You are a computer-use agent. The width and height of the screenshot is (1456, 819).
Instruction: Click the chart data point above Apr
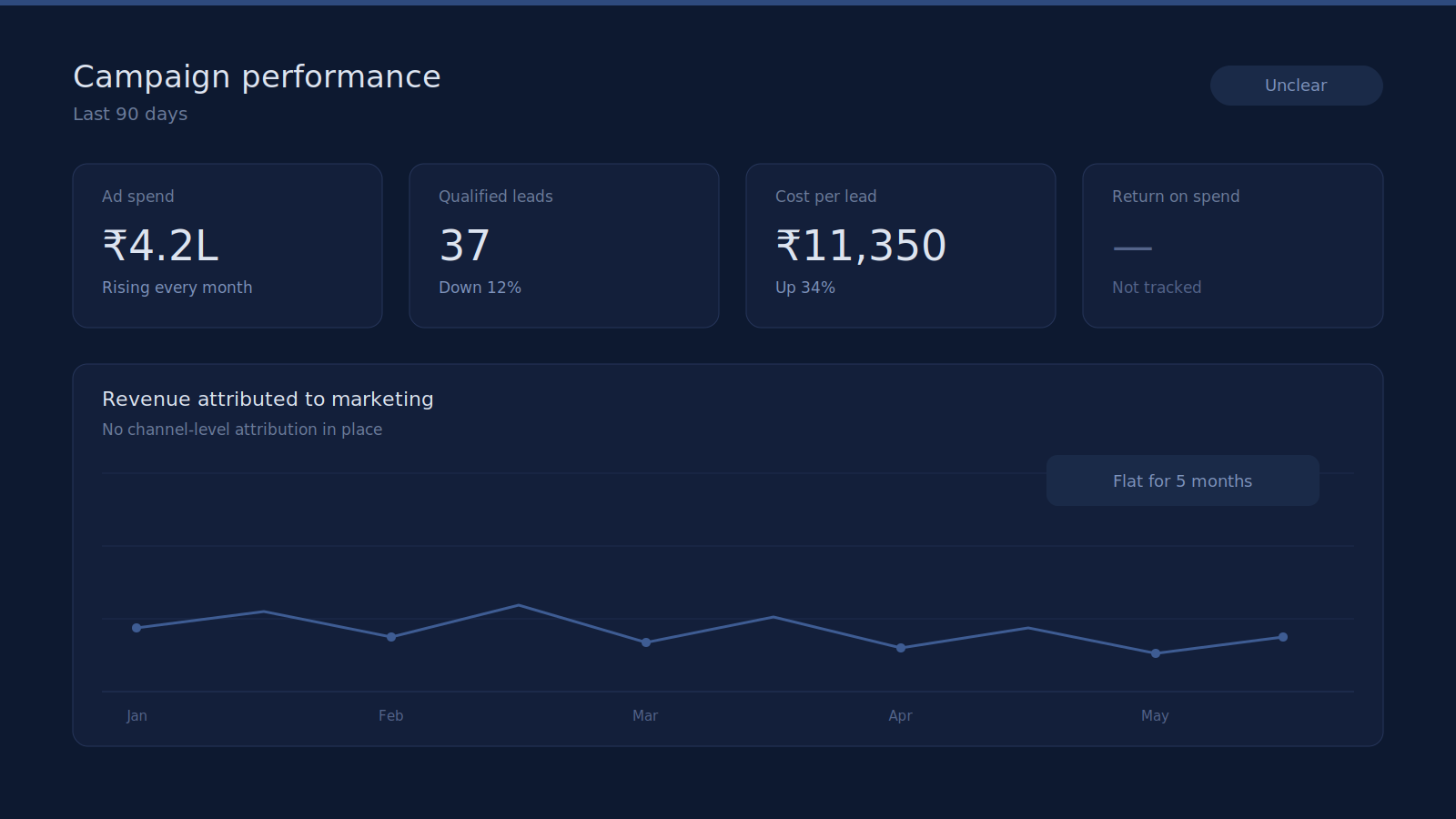901,648
